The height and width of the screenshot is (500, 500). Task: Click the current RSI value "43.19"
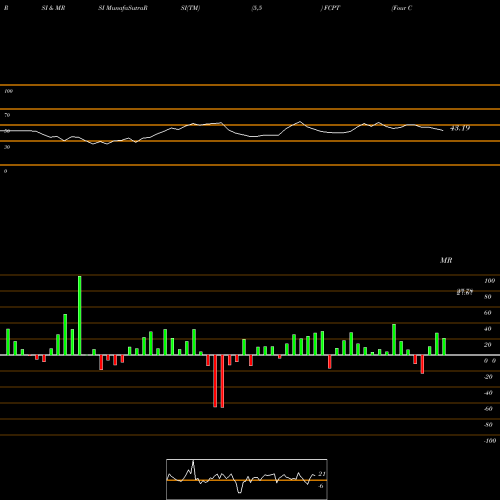[460, 128]
